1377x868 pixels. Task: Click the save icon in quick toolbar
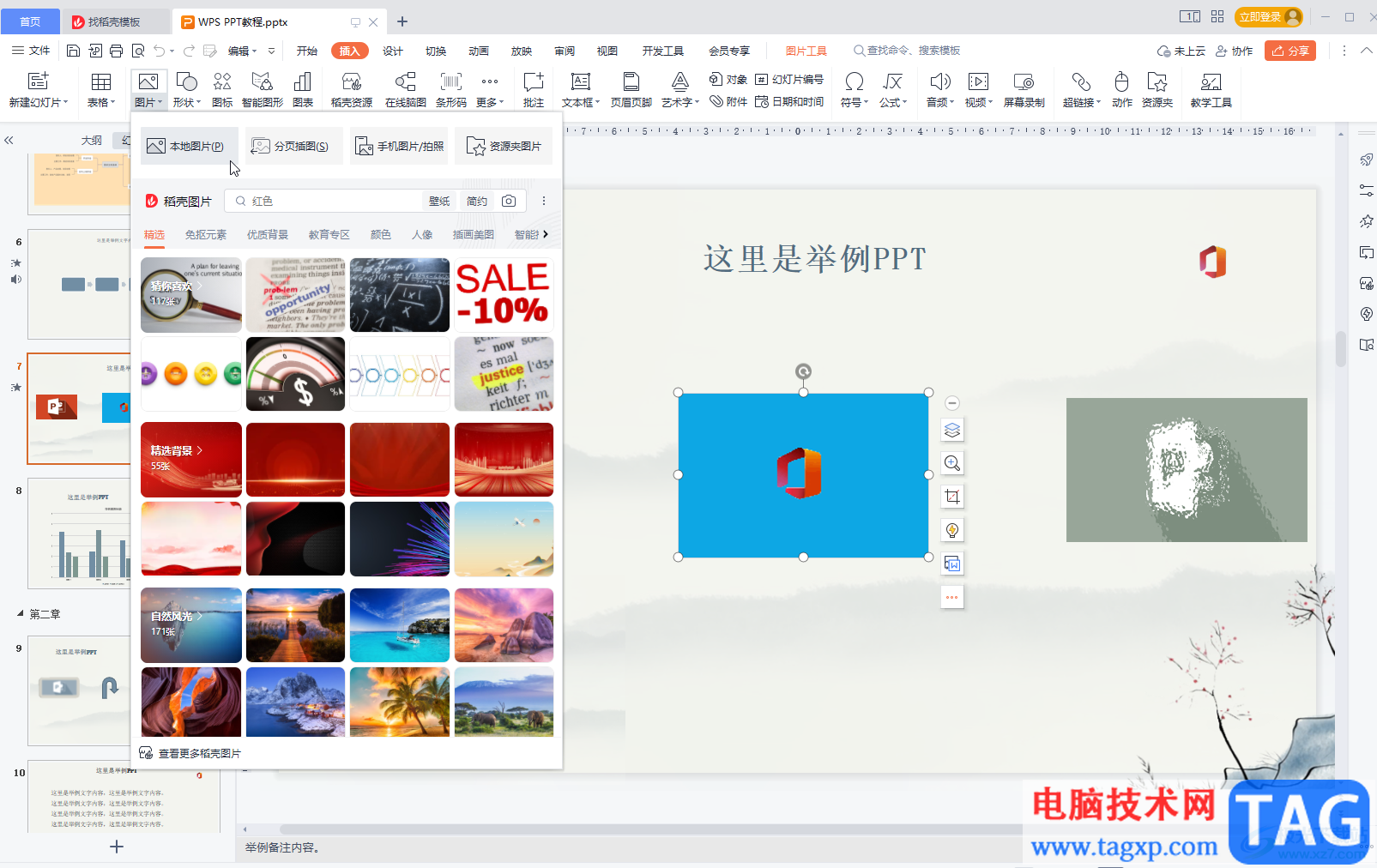[74, 51]
